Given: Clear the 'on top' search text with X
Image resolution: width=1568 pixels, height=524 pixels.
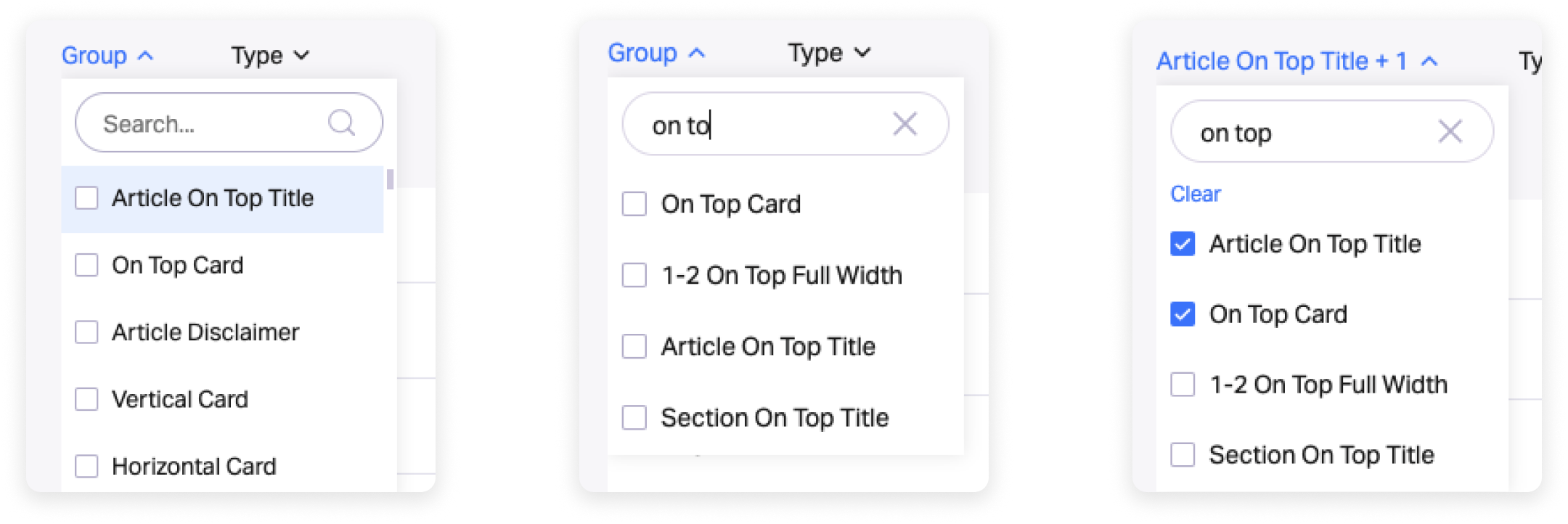Looking at the screenshot, I should (1450, 131).
